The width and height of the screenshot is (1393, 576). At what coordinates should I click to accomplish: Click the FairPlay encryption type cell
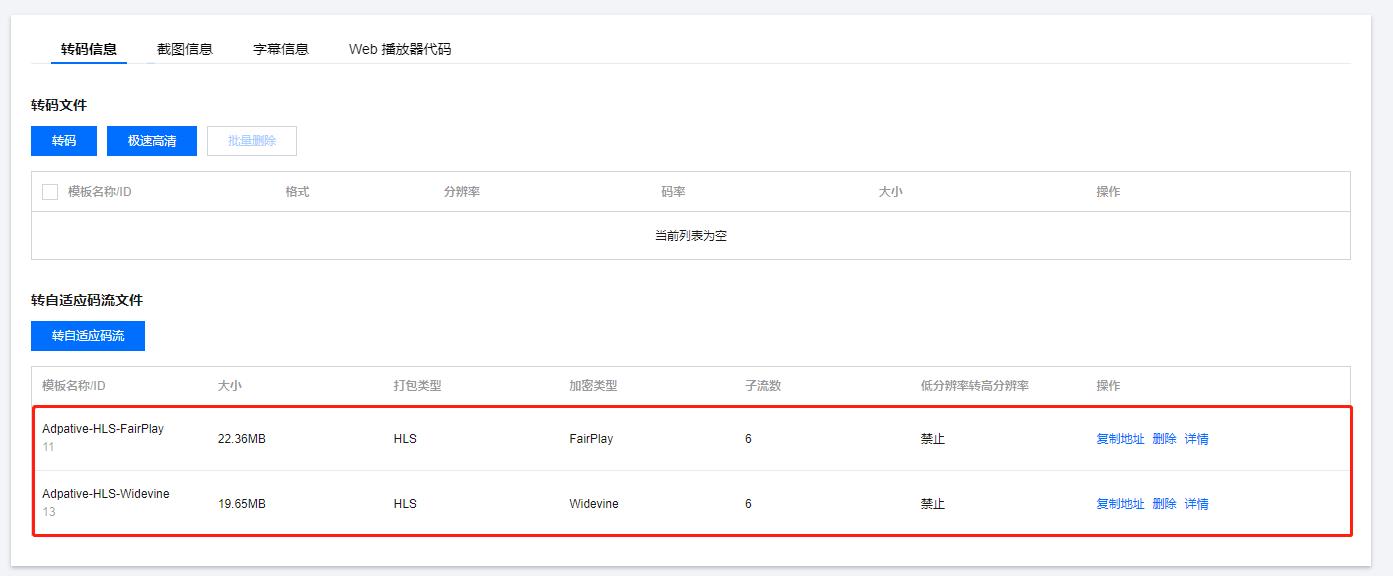[591, 439]
